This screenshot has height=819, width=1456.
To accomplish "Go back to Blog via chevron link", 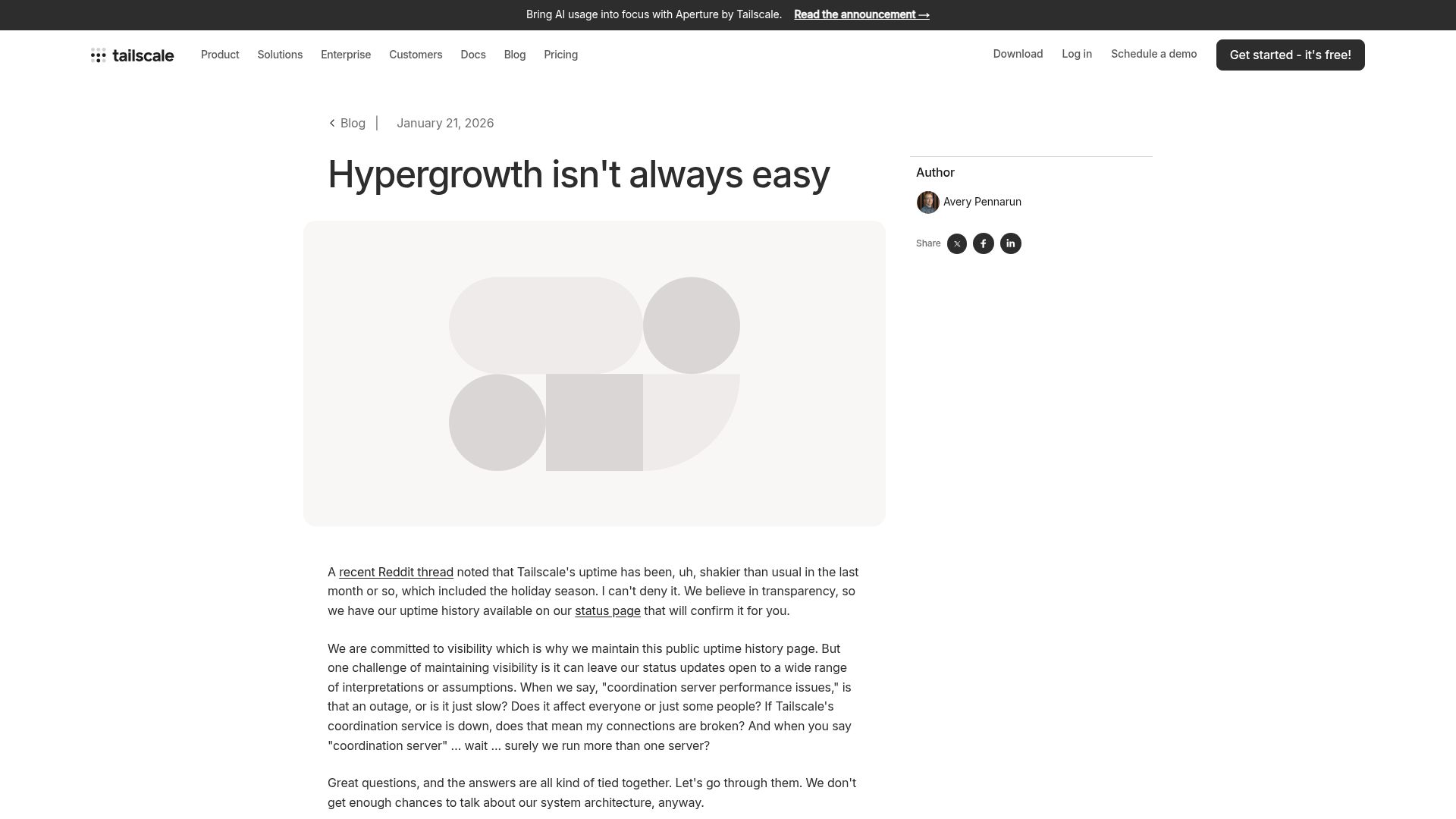I will (x=347, y=124).
